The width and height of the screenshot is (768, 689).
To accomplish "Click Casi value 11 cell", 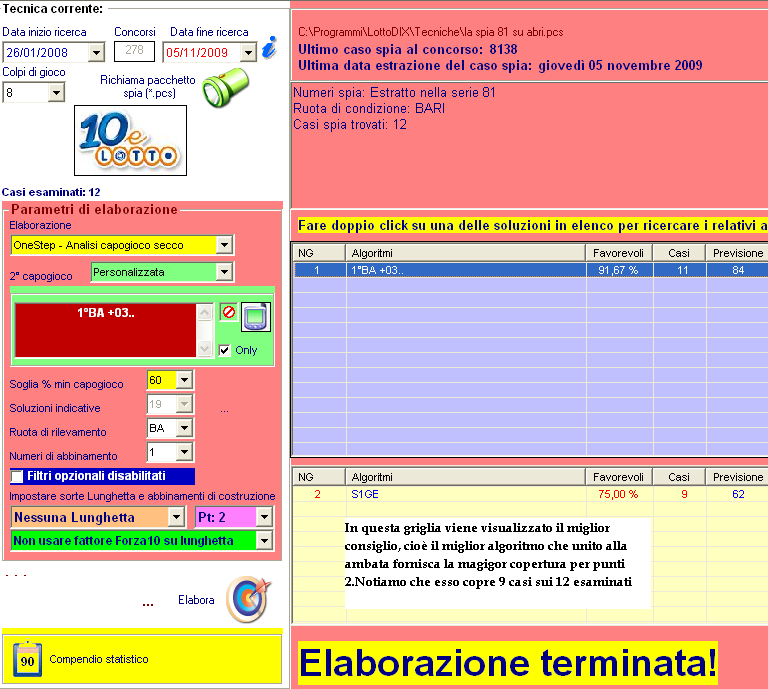I will (x=682, y=270).
